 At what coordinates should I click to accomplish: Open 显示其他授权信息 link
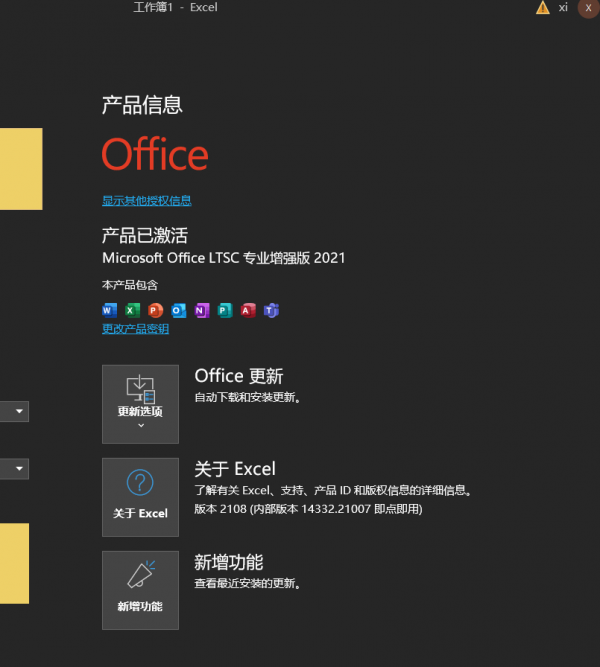[x=147, y=201]
